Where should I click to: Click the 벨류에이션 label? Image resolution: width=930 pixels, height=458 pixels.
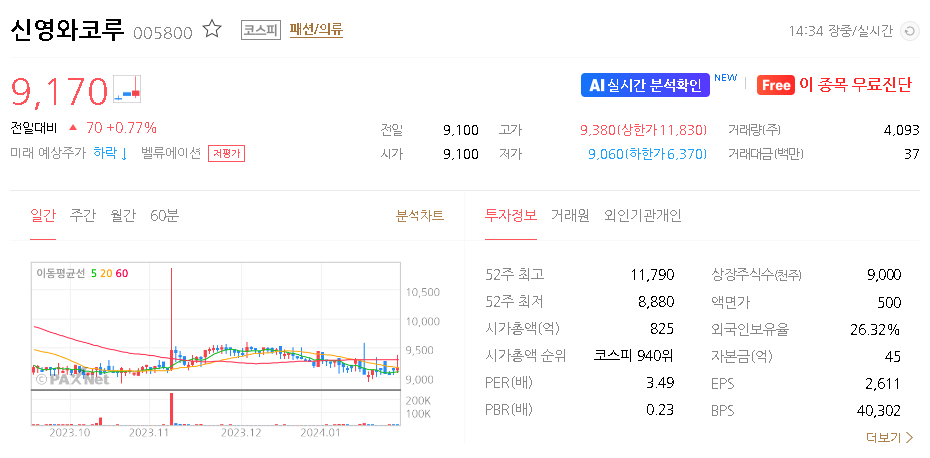171,154
